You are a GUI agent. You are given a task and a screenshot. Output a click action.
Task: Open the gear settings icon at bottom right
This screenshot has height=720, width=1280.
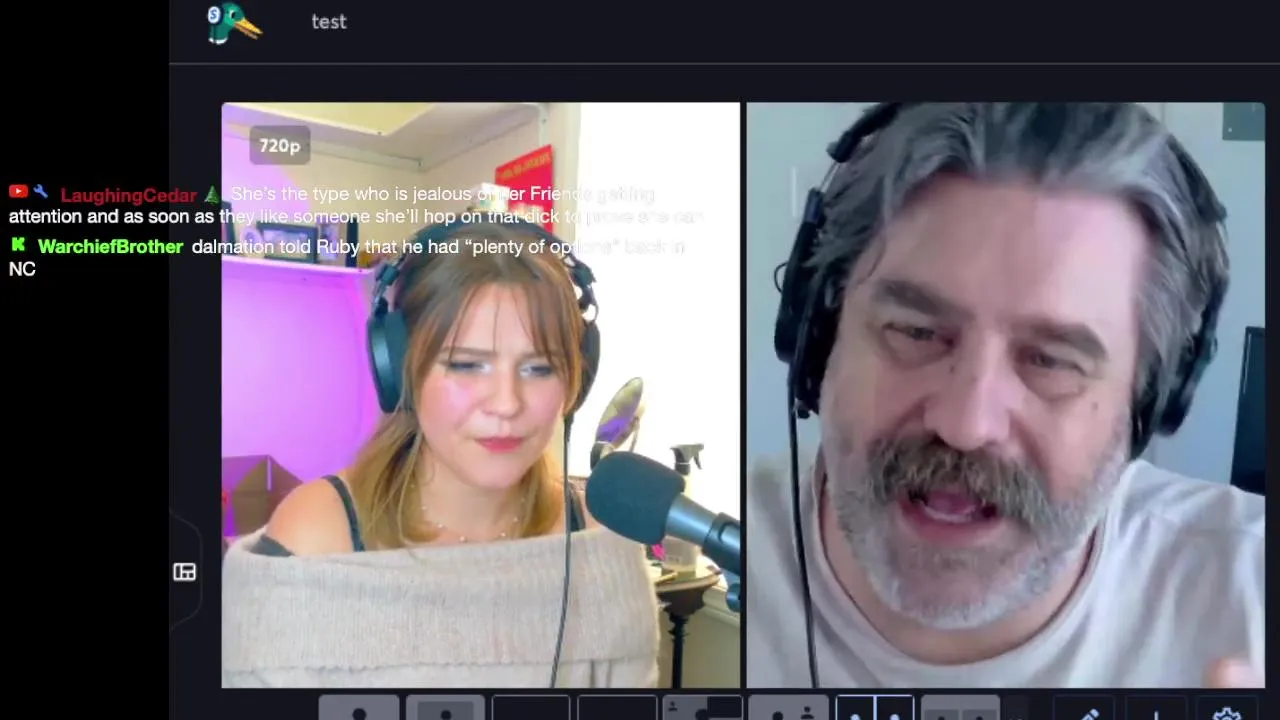tap(1227, 713)
